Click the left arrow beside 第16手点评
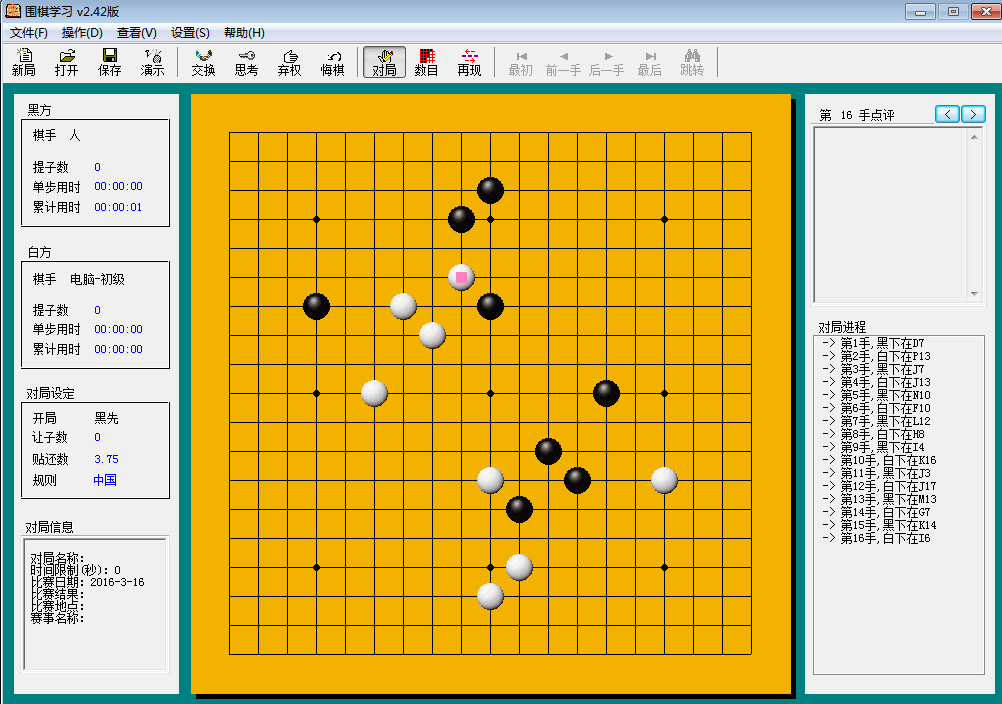The width and height of the screenshot is (1002, 704). 946,114
